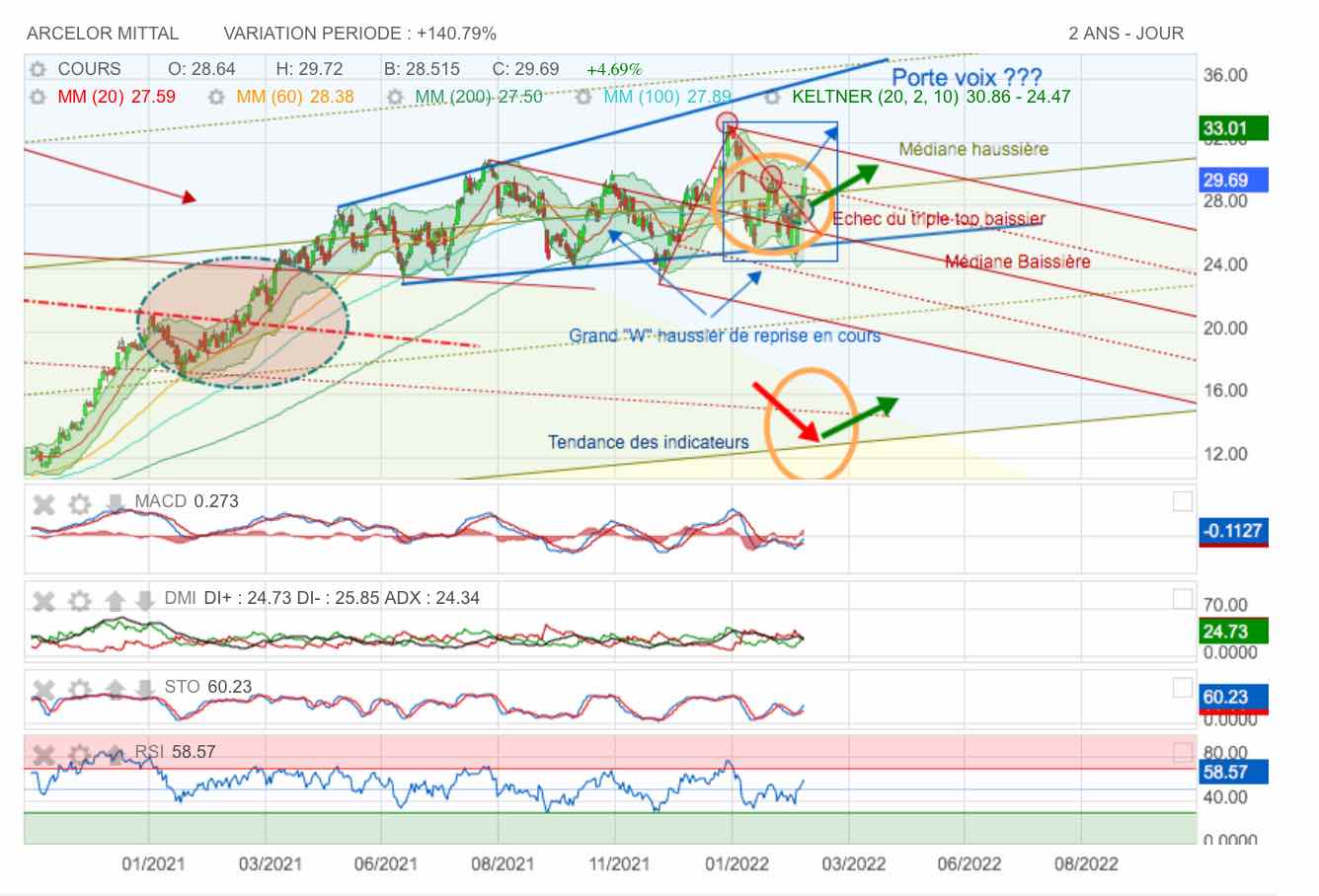
Task: Tick the STO panel checkbox
Action: pyautogui.click(x=1183, y=687)
